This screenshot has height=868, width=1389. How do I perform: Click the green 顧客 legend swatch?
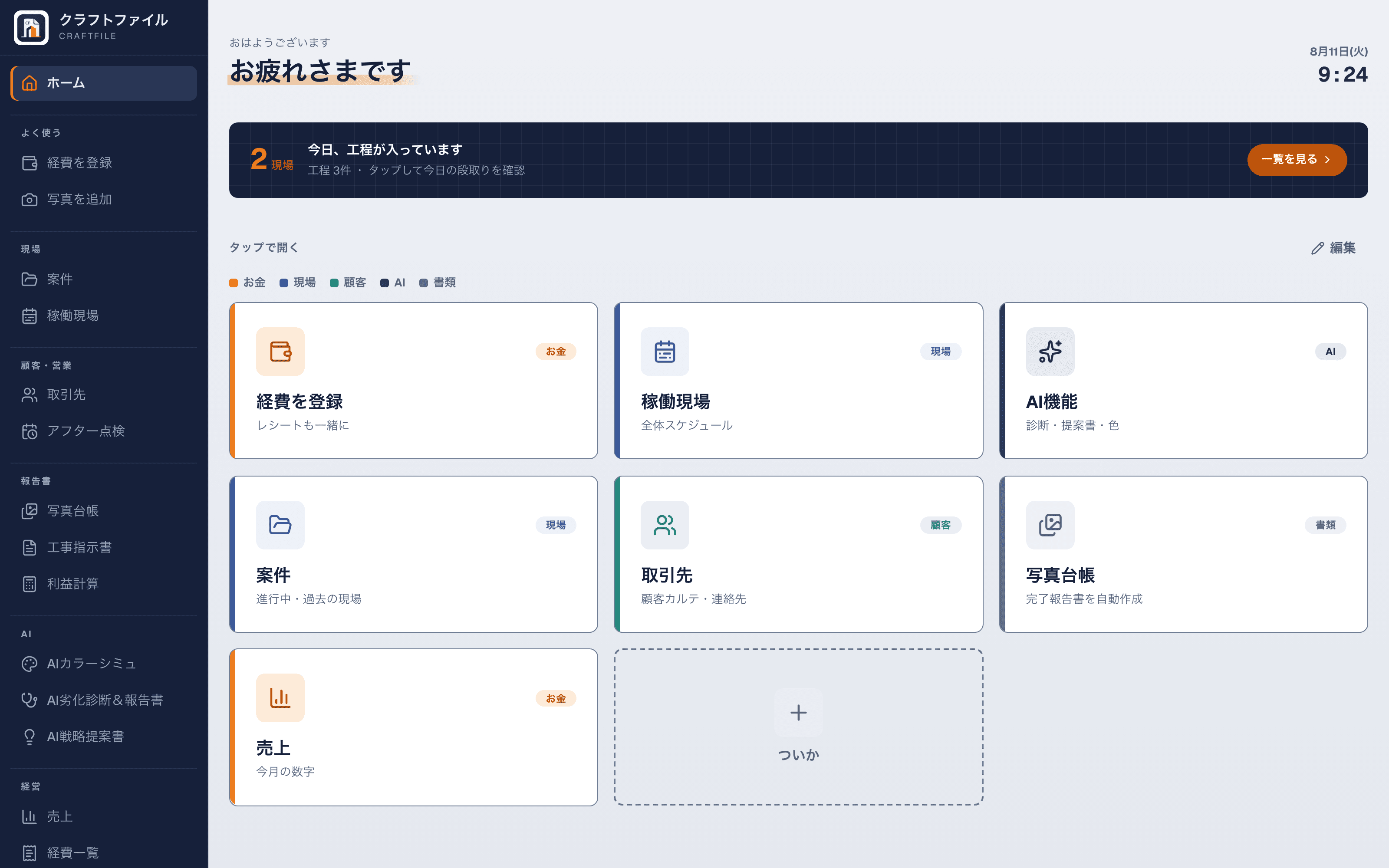(x=334, y=283)
